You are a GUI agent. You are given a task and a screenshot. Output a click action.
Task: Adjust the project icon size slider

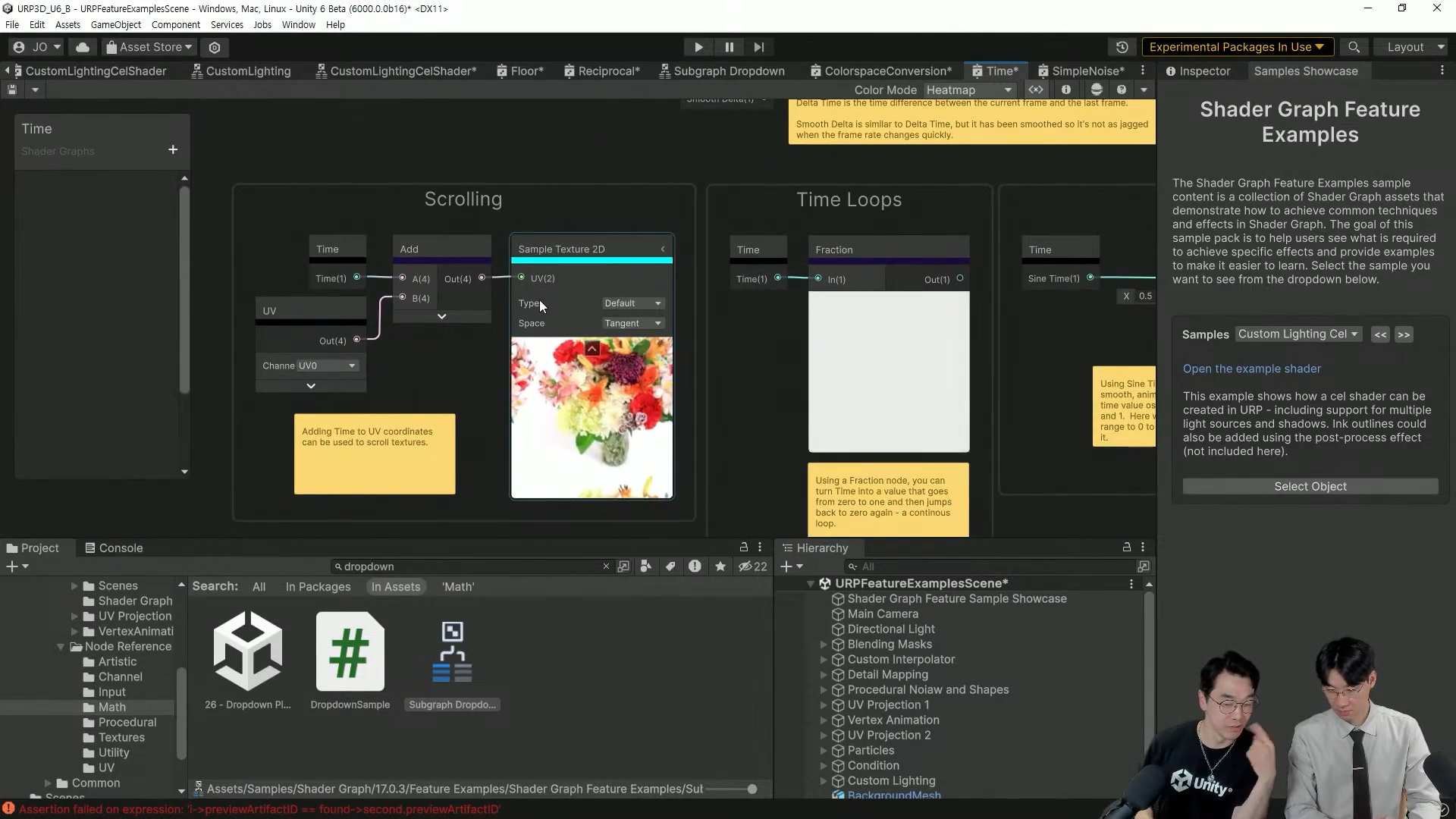(x=752, y=789)
